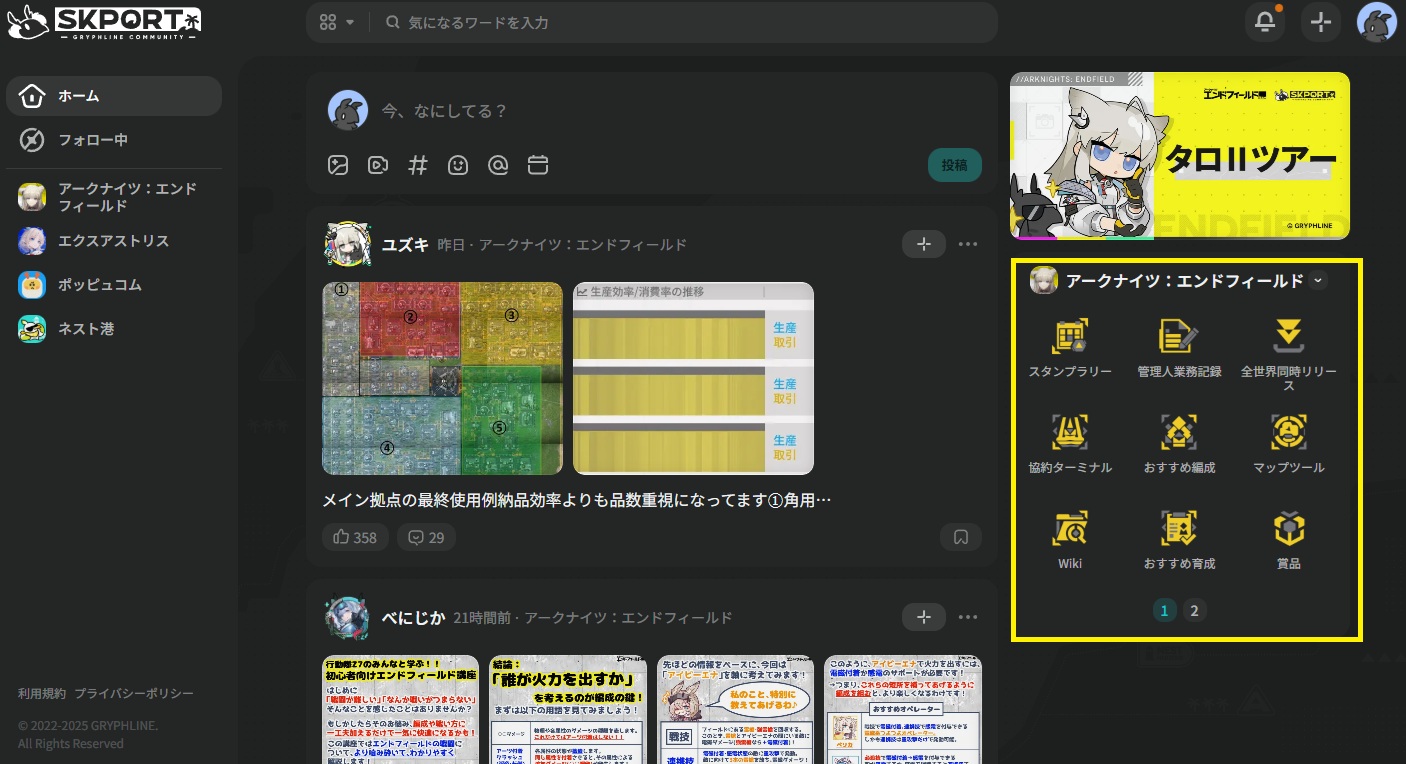This screenshot has width=1406, height=764.
Task: Open the タロIIツアー banner image
Action: pos(1179,156)
